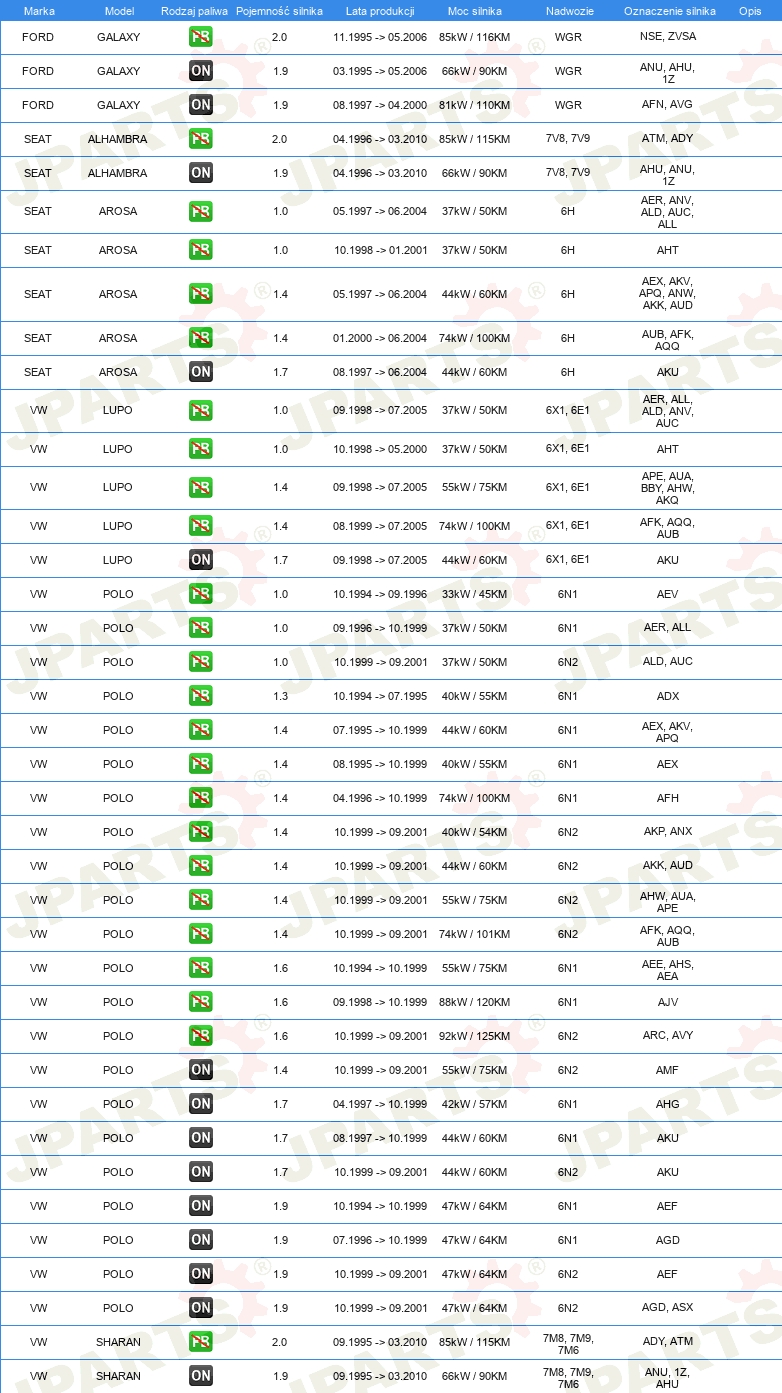
Task: Click the ON diesel icon in VW Lupo 1.7 row
Action: click(x=201, y=560)
